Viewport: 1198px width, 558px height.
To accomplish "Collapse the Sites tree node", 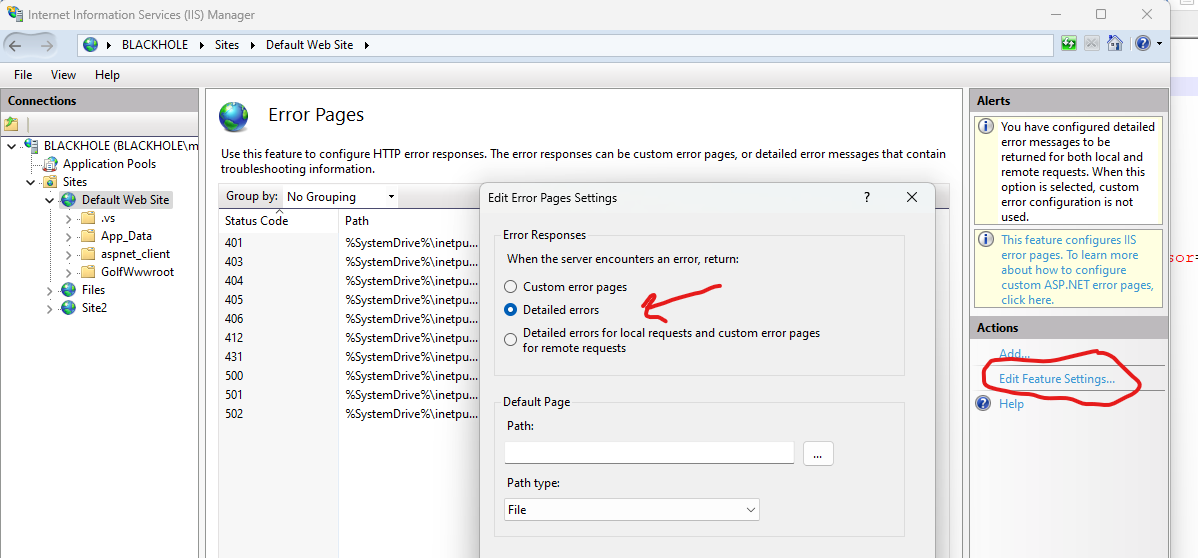I will pyautogui.click(x=30, y=182).
